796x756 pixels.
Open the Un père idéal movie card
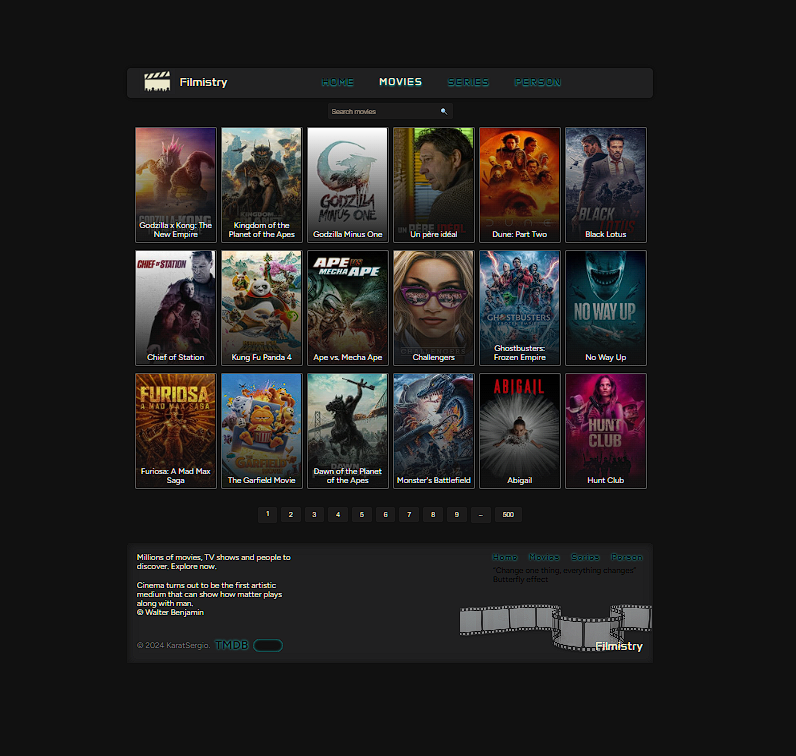pos(434,185)
